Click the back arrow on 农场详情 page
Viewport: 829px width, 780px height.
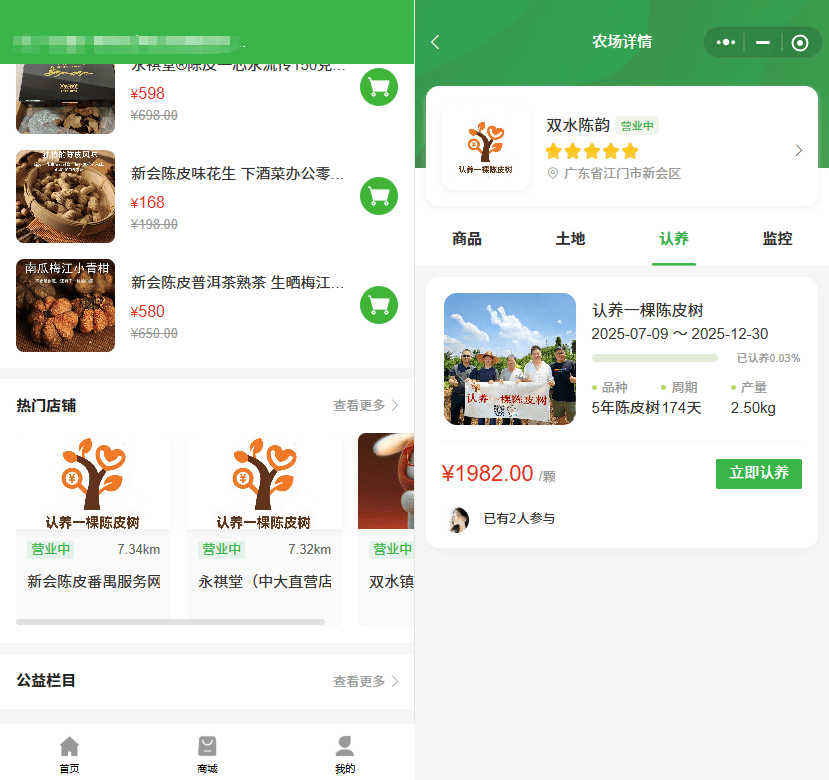coord(432,43)
